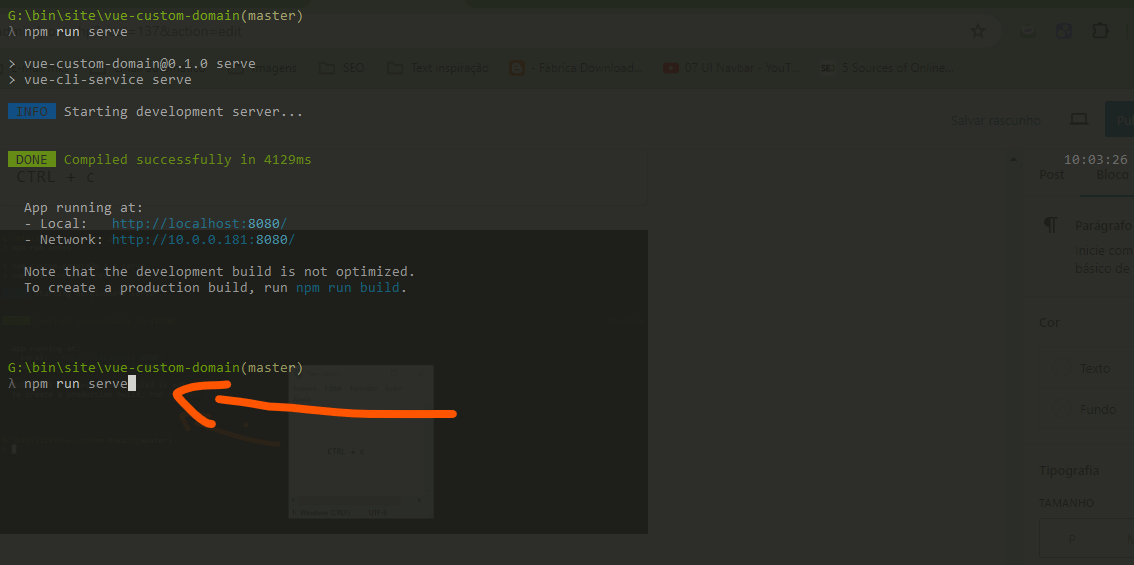1134x565 pixels.
Task: Open the SEO bookmarks folder
Action: point(343,68)
